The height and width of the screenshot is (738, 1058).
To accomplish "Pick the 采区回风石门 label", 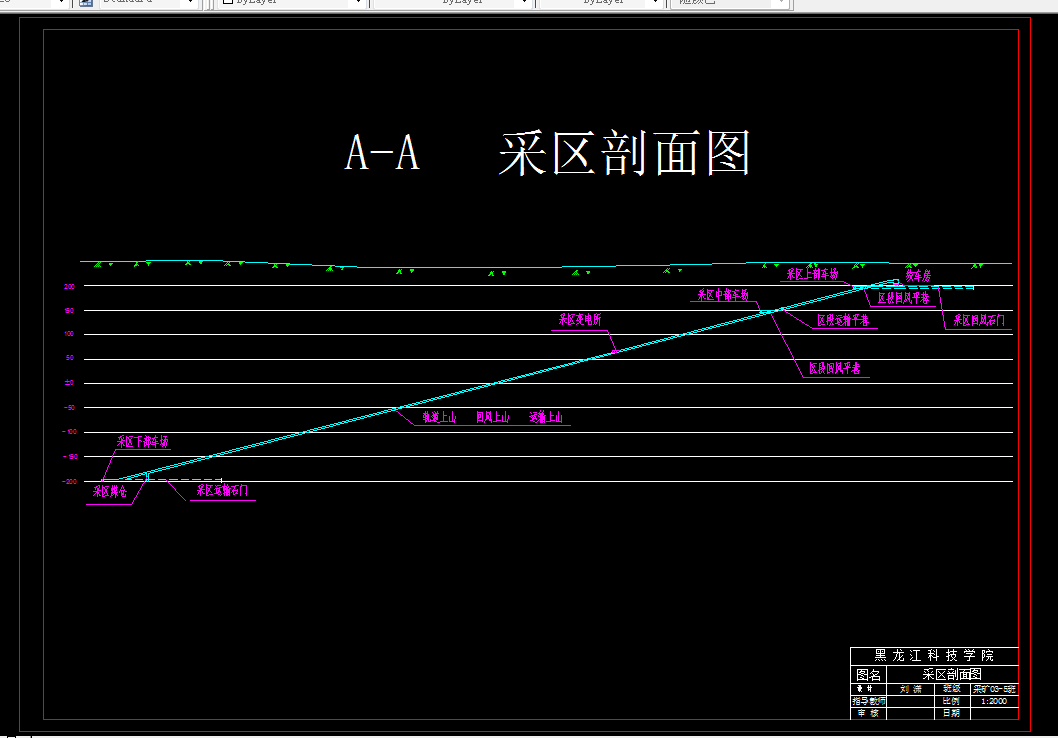I will tap(978, 320).
